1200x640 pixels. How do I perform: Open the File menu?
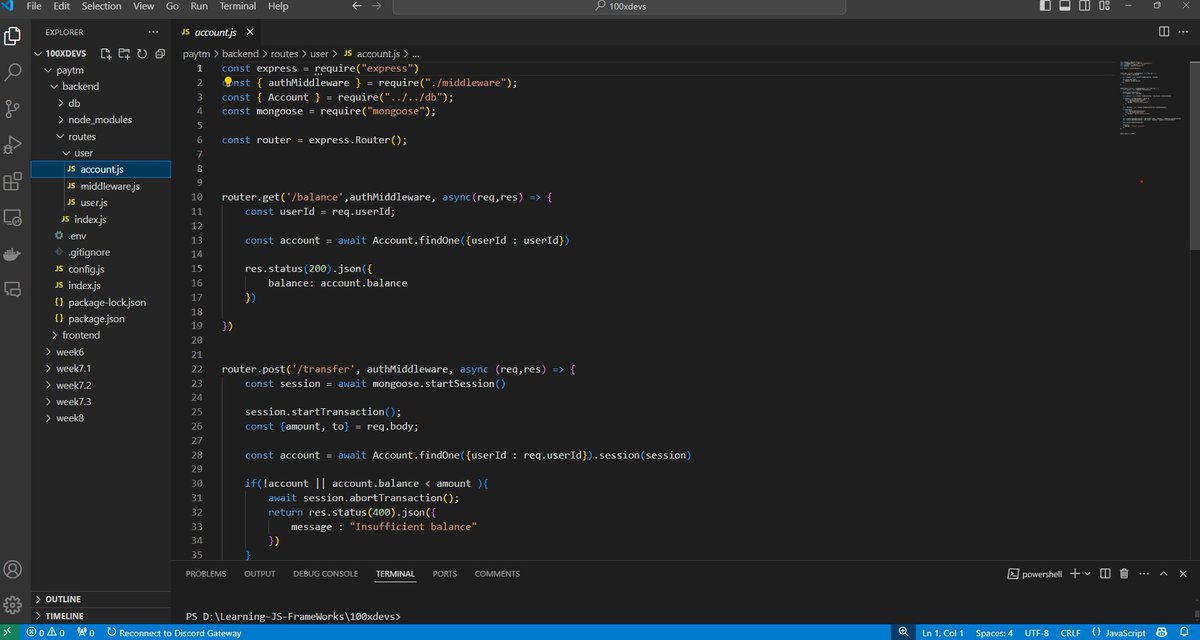pos(34,6)
